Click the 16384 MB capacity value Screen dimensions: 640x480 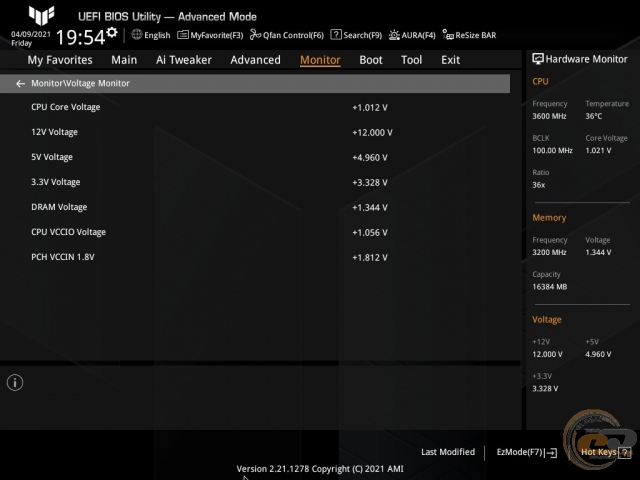tap(549, 287)
